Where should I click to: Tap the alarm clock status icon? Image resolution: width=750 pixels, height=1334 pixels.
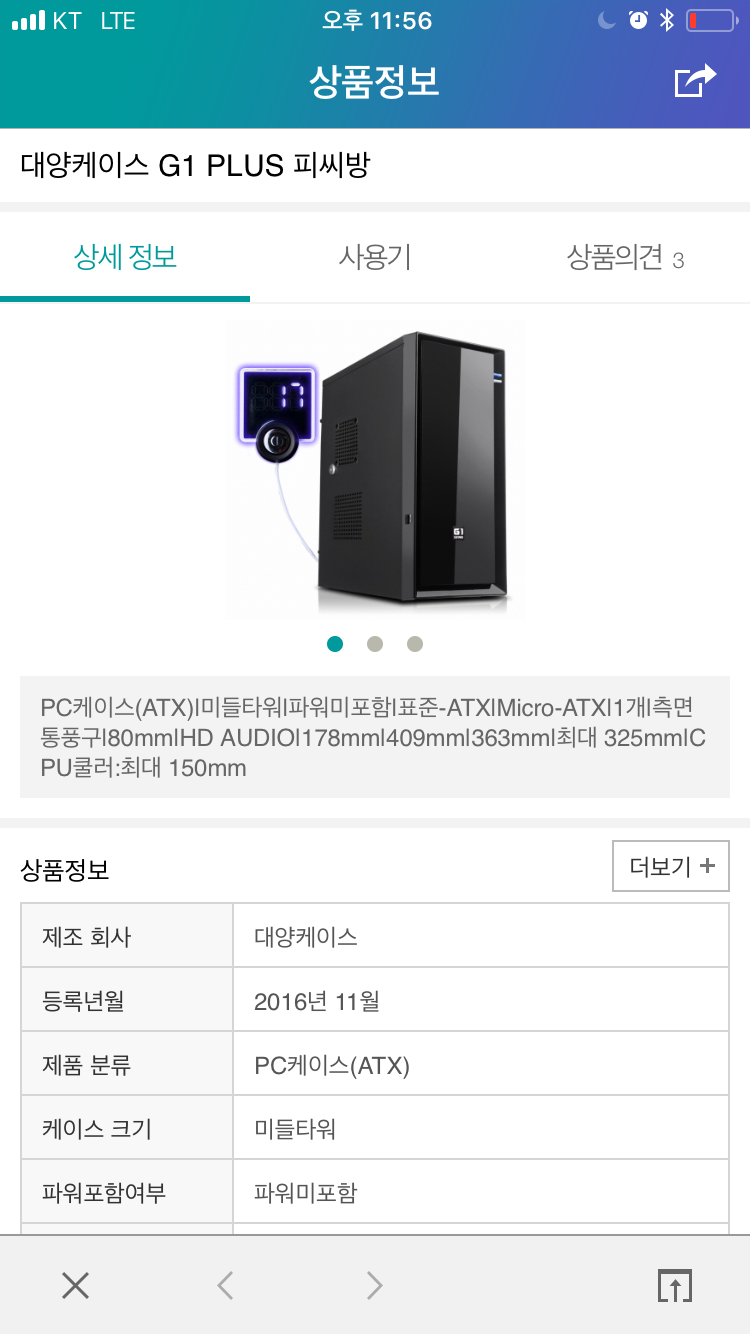638,21
